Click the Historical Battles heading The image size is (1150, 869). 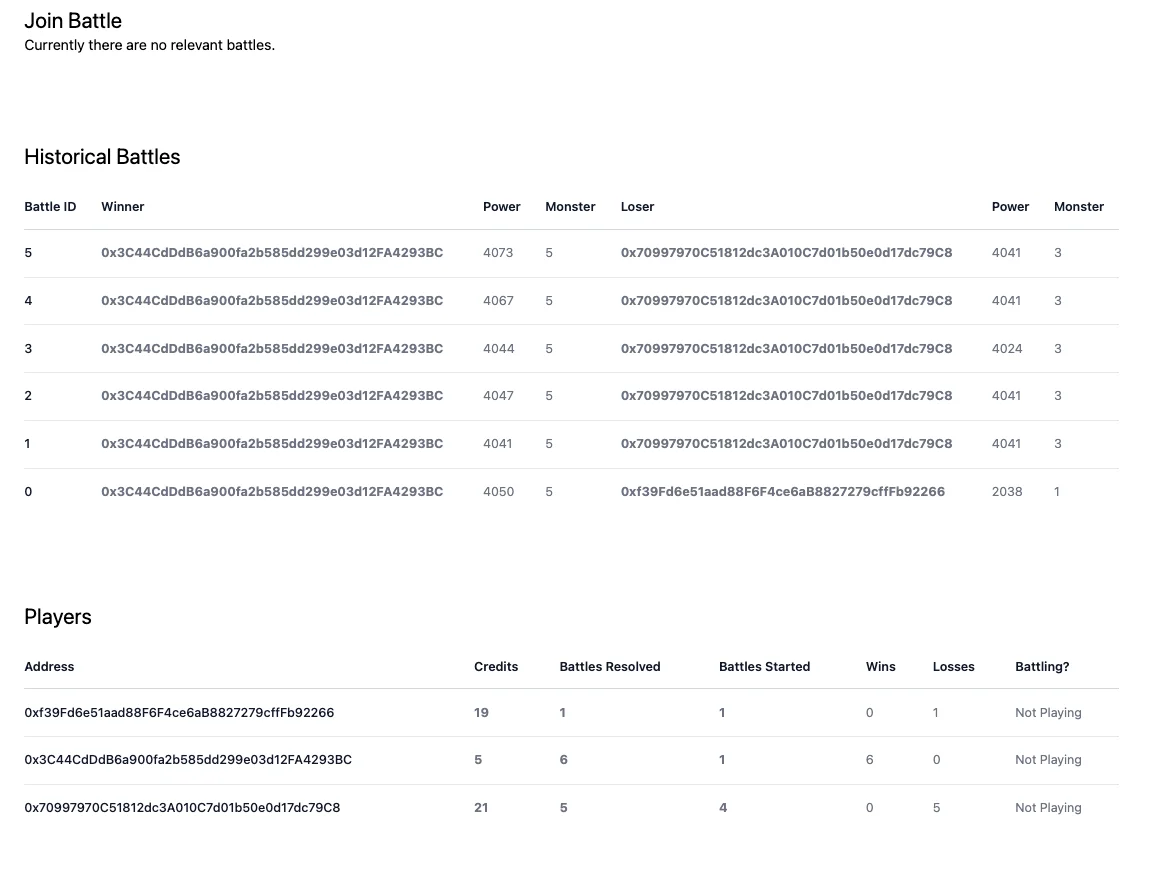tap(102, 157)
